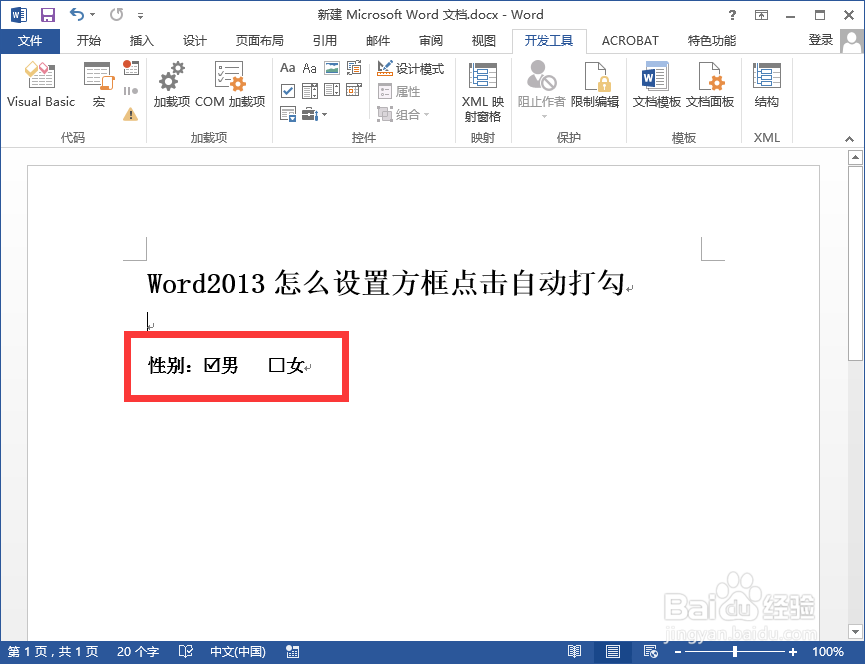The height and width of the screenshot is (664, 865).
Task: Open 文档面板 document panel
Action: click(x=709, y=85)
